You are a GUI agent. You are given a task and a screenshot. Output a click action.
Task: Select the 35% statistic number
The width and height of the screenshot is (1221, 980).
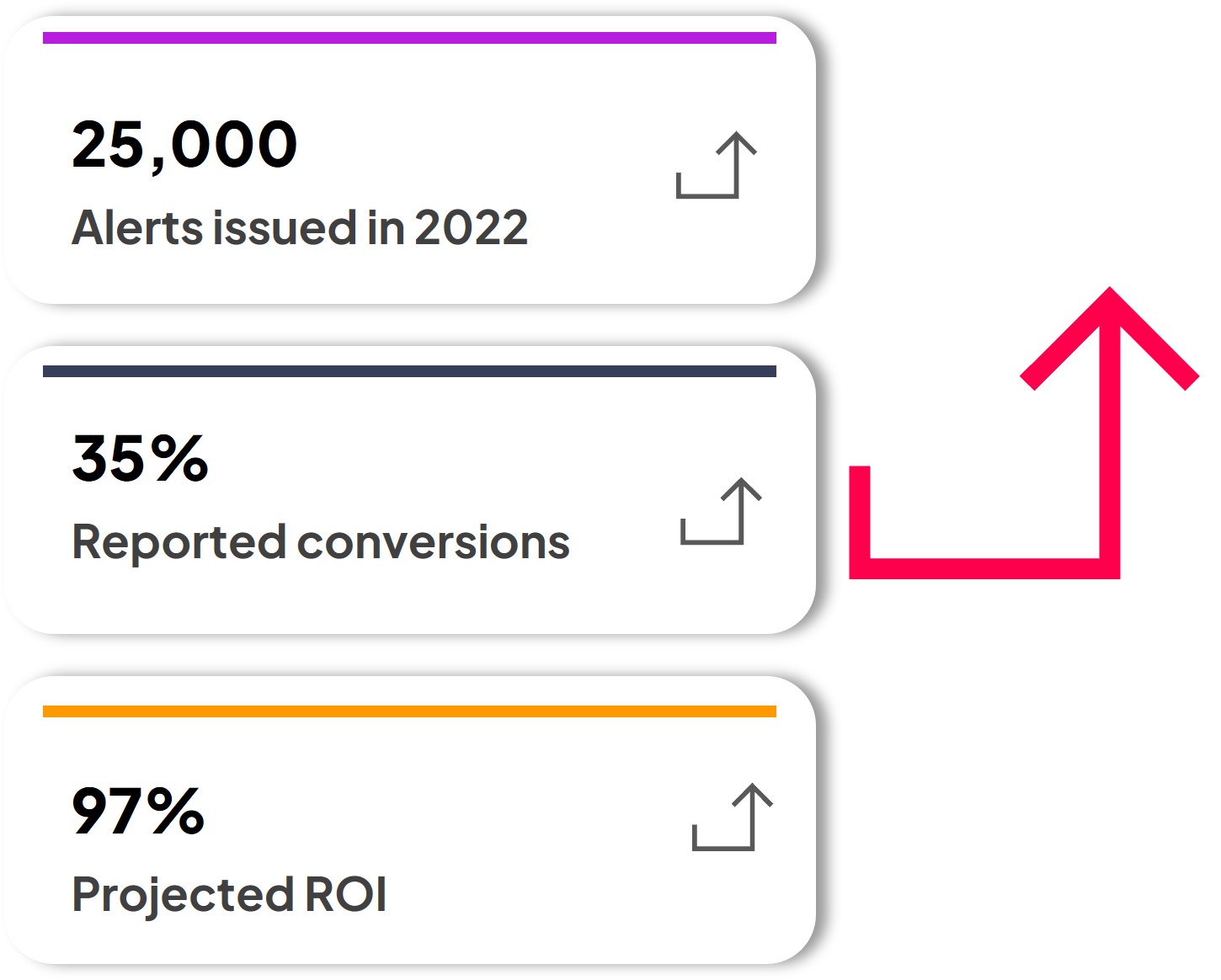click(x=140, y=458)
